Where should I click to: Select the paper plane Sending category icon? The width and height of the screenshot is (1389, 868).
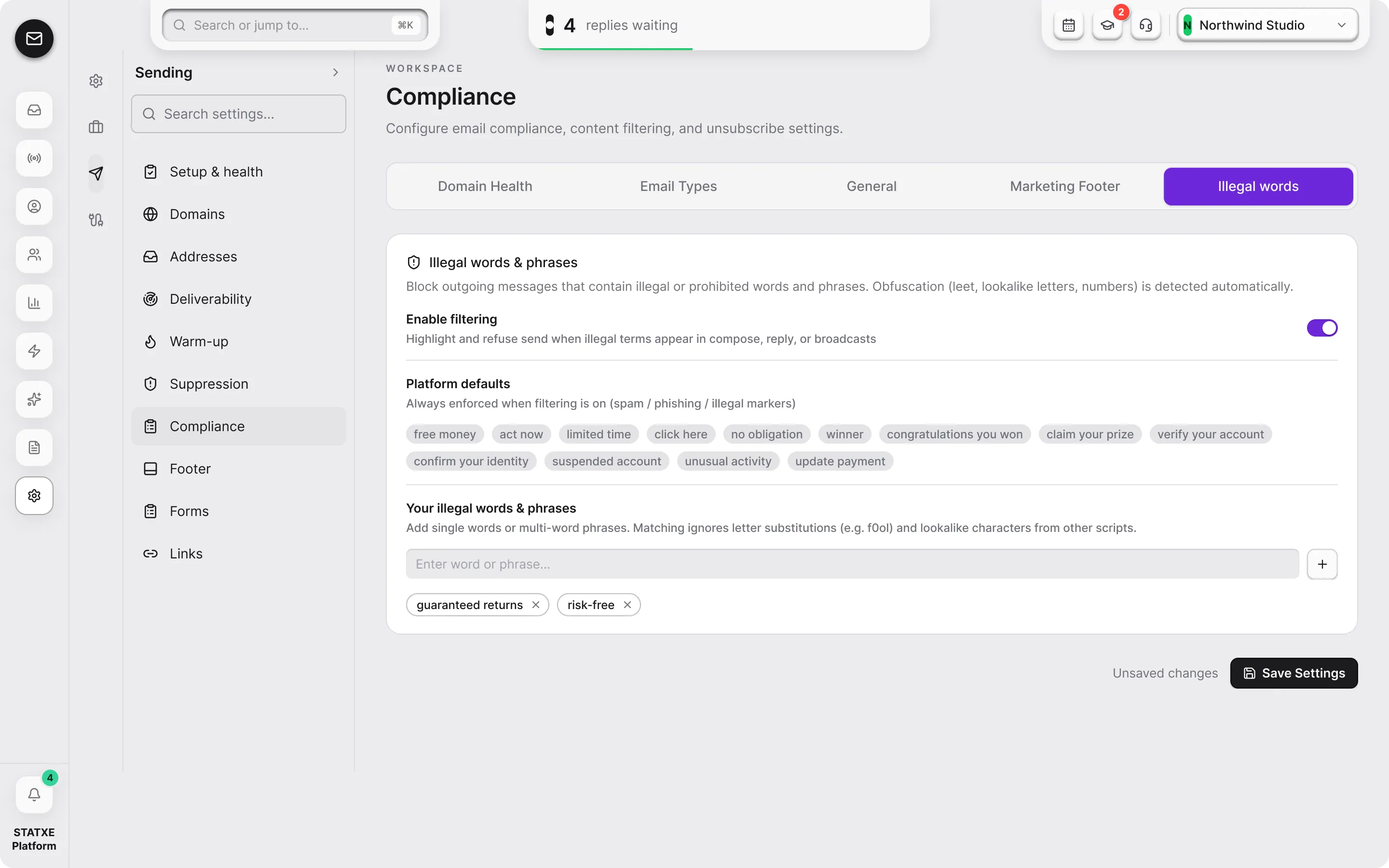click(x=96, y=173)
